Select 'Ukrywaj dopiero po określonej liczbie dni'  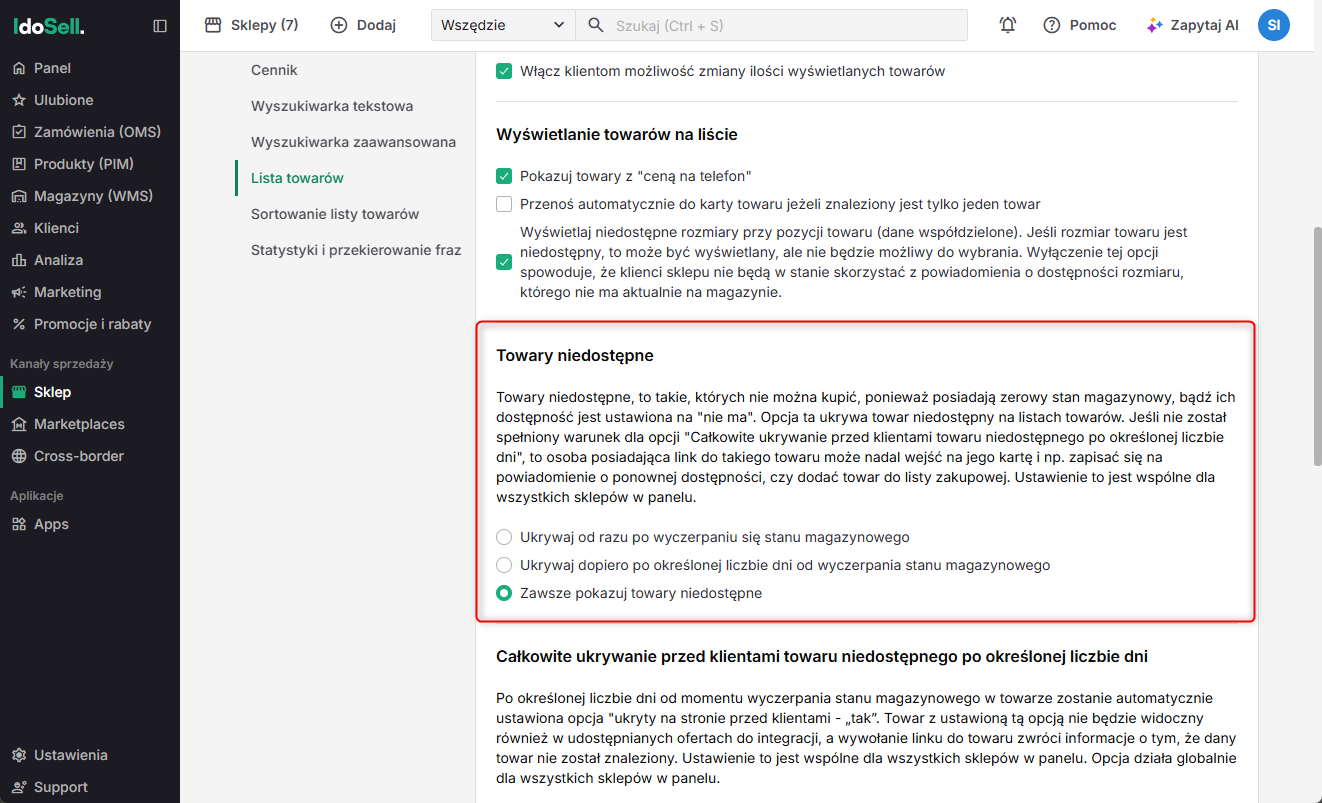coord(504,565)
